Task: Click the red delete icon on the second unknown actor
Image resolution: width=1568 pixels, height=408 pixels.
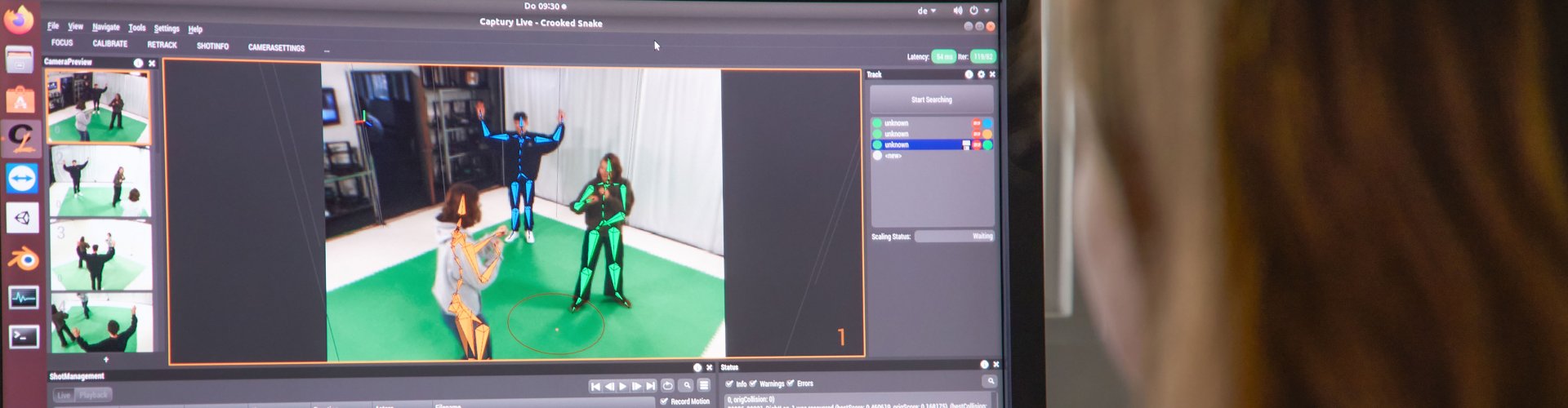Action: point(976,134)
